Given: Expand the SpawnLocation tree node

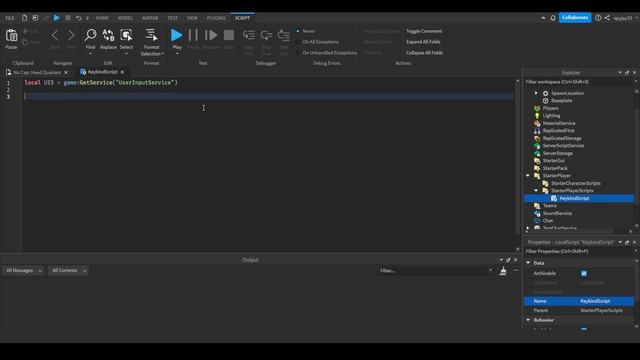Looking at the screenshot, I should pos(536,93).
